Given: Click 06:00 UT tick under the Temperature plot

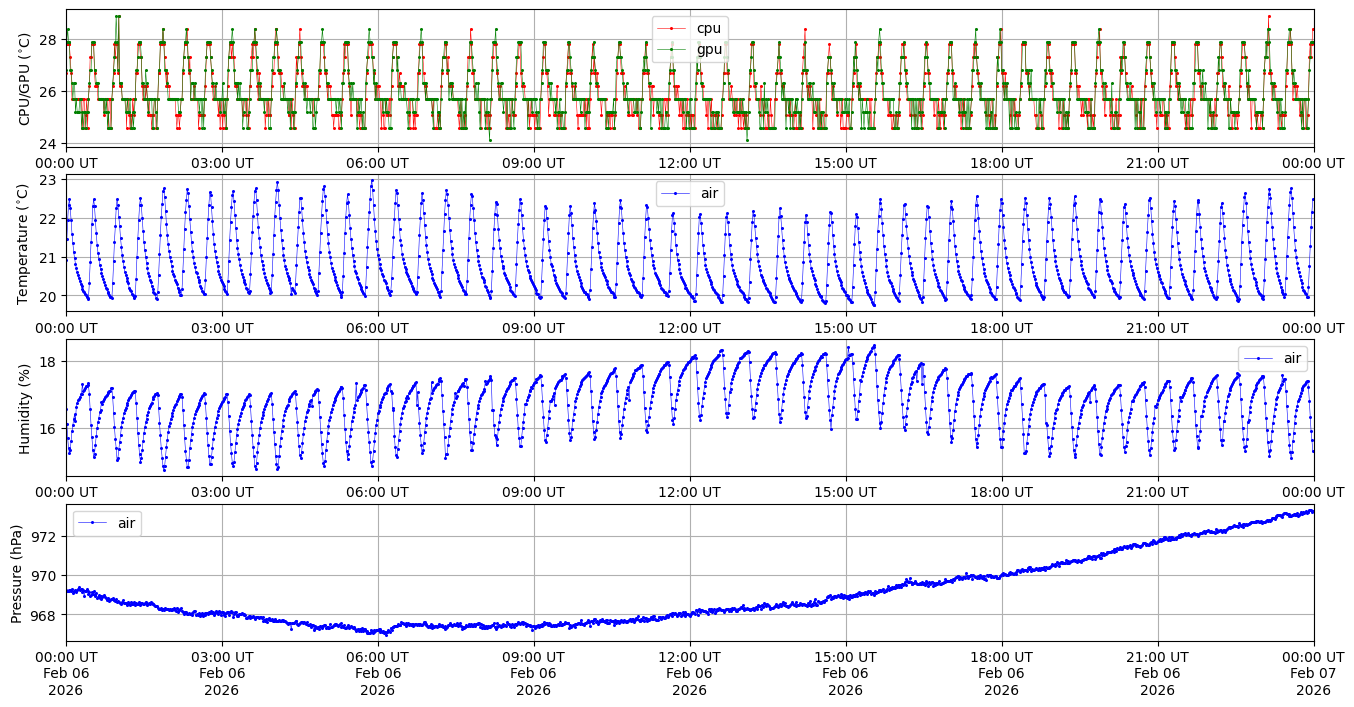Looking at the screenshot, I should click(377, 328).
